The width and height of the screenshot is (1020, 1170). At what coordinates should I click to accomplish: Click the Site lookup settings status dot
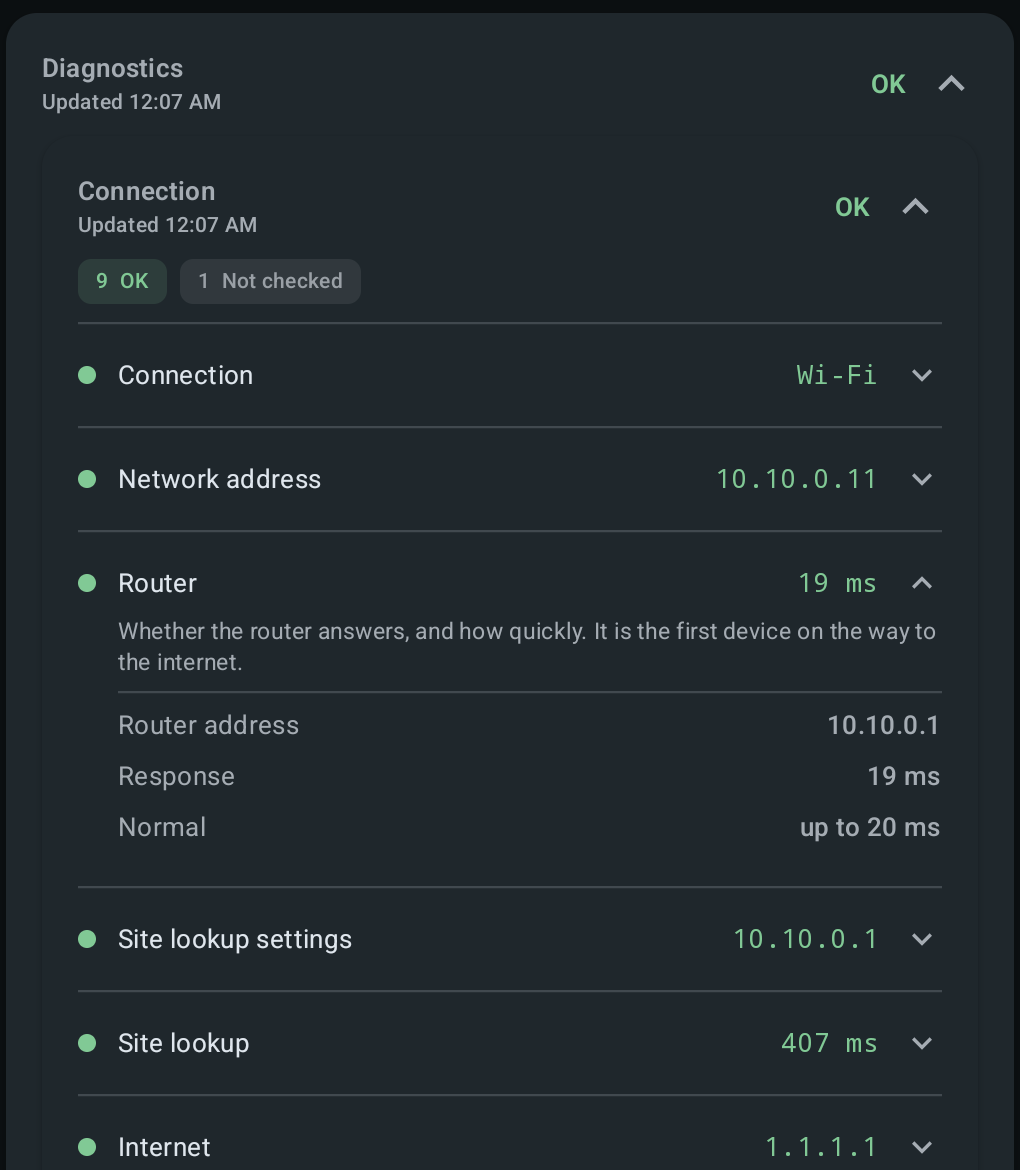pos(87,939)
